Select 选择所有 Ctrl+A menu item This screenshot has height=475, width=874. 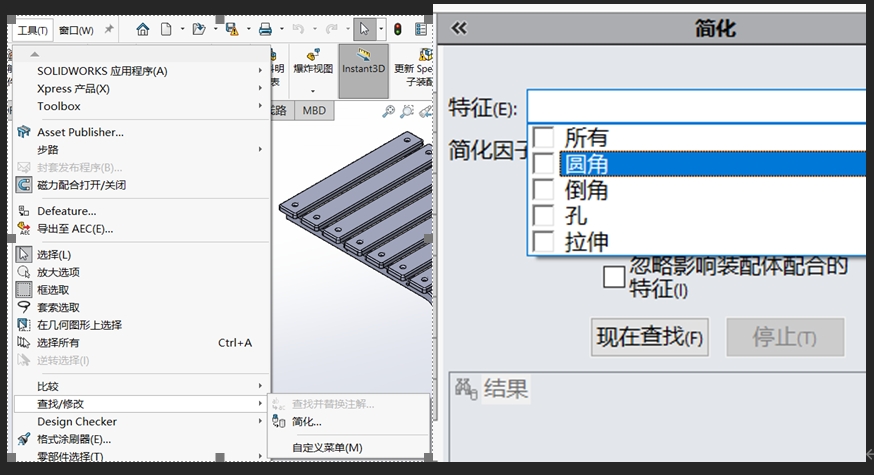point(142,342)
